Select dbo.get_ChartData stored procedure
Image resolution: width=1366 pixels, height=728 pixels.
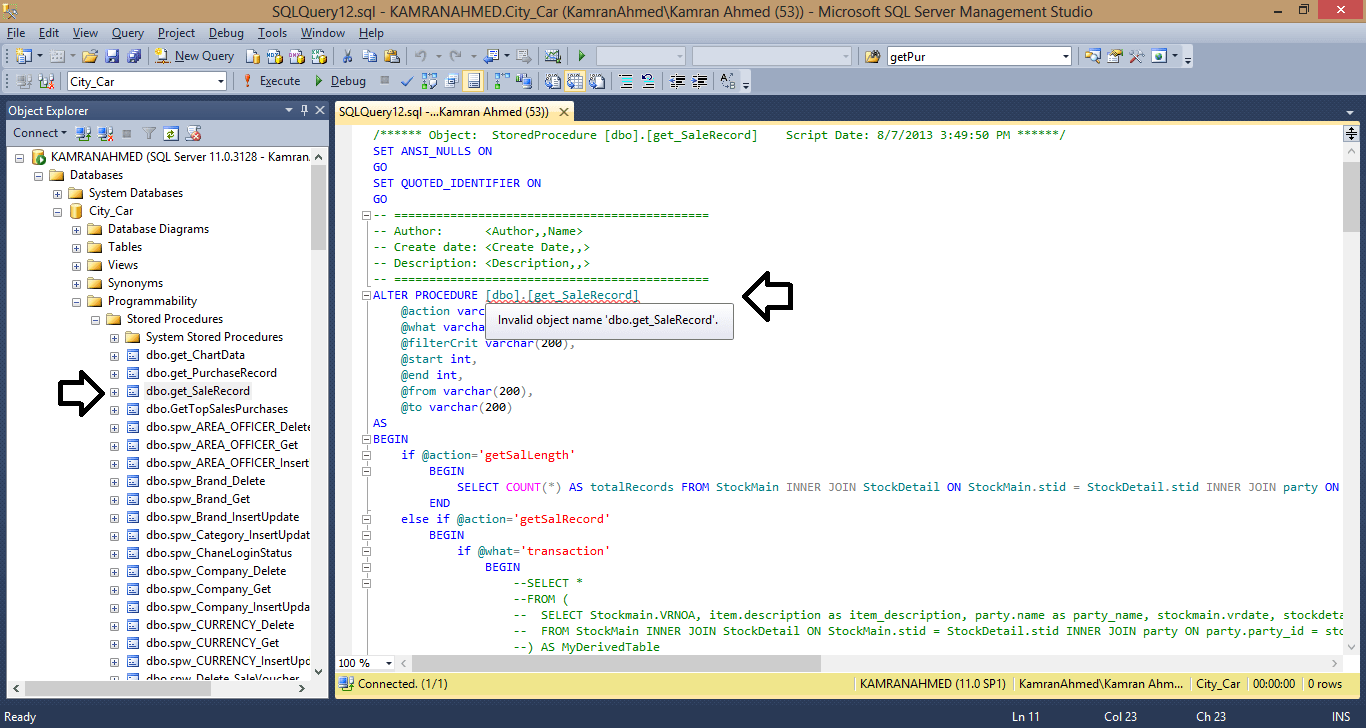pyautogui.click(x=195, y=355)
